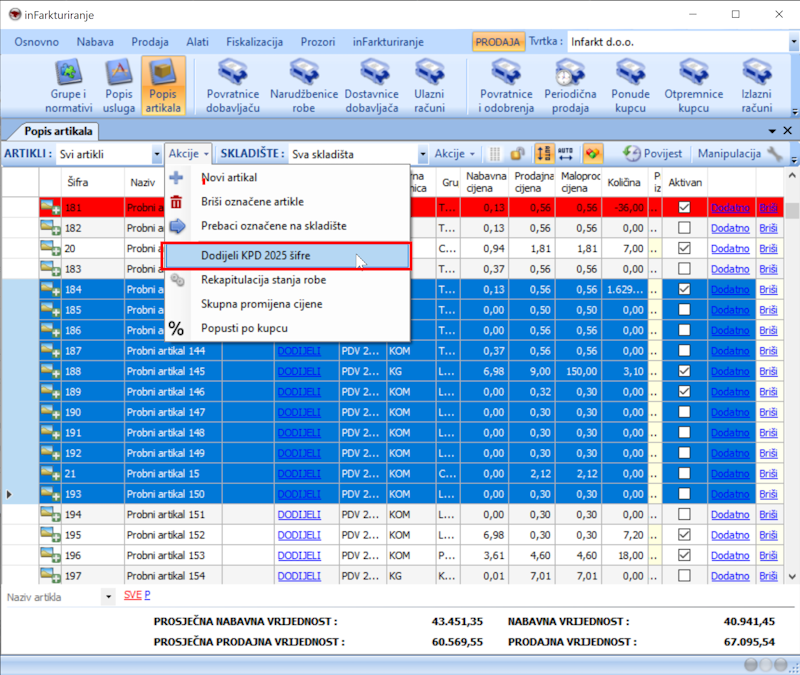Expand the Sva skladišta warehouse dropdown

pos(423,155)
